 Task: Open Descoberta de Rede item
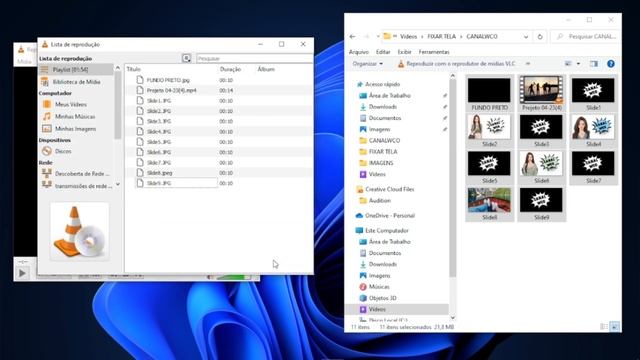pos(82,174)
